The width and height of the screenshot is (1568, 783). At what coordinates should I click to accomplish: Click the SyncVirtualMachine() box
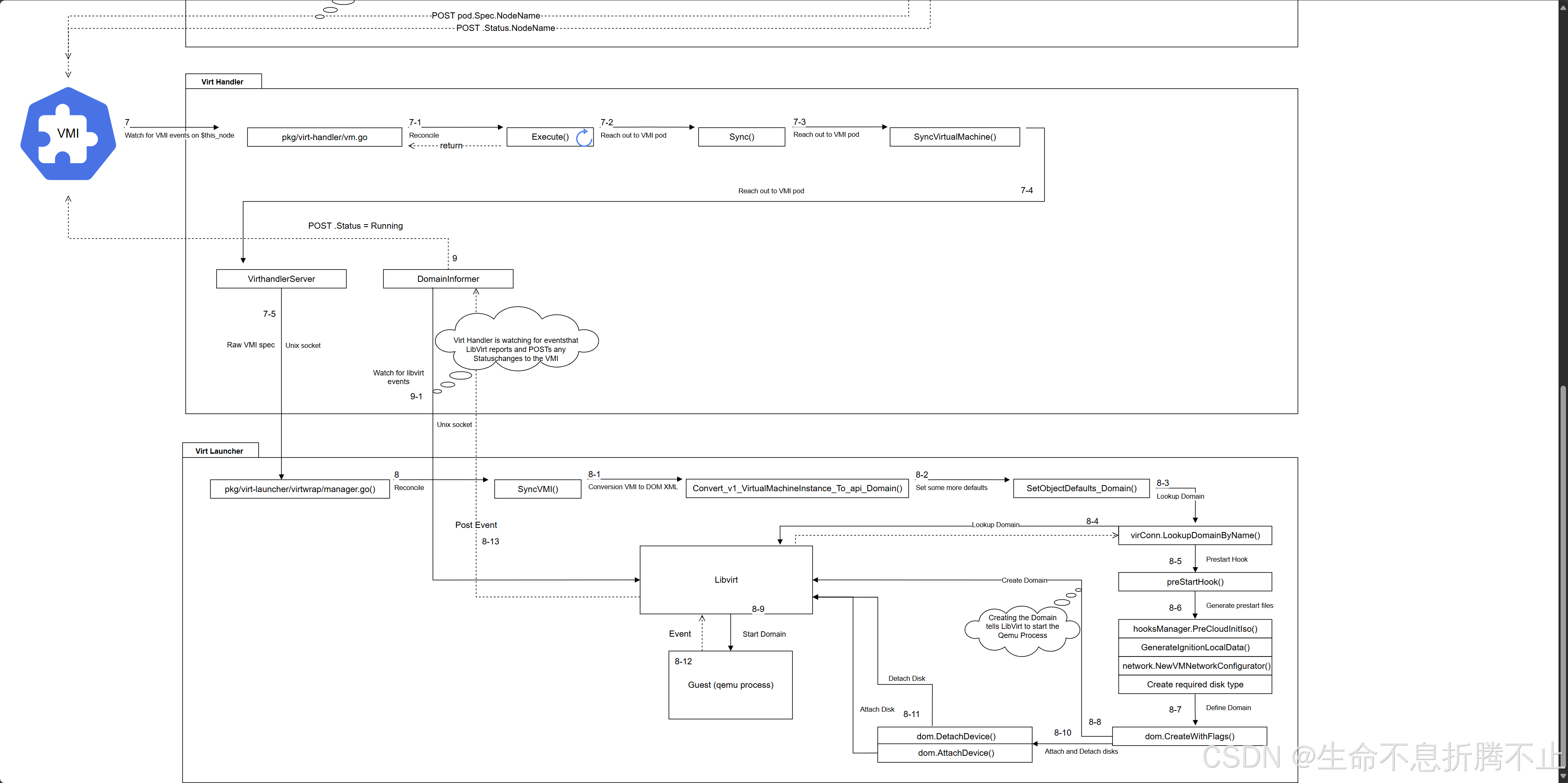point(954,137)
